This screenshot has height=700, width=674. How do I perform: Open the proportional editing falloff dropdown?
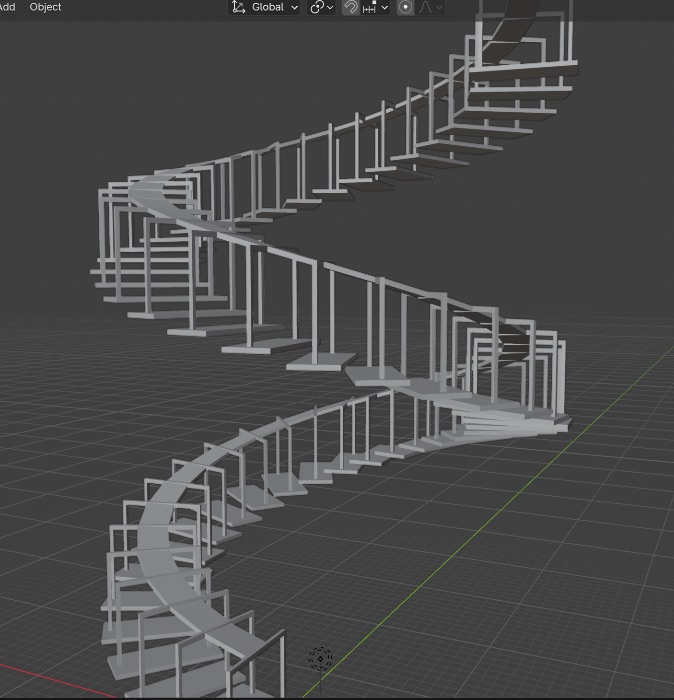(x=430, y=8)
